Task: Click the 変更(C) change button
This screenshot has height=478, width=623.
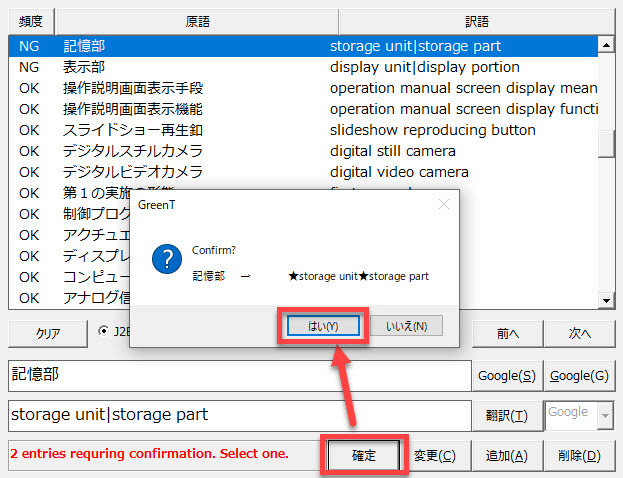Action: click(x=435, y=455)
